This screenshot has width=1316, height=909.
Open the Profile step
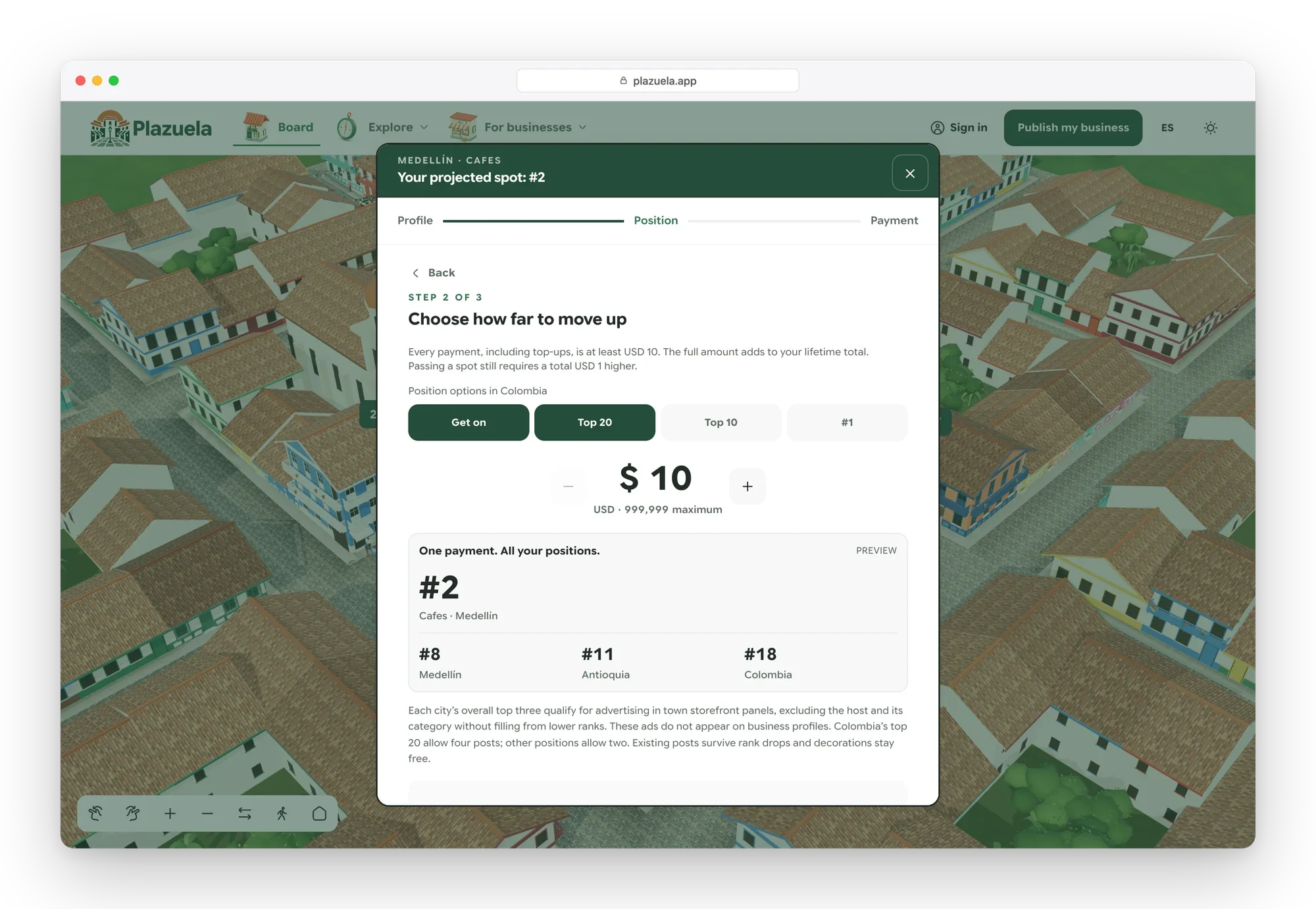pyautogui.click(x=415, y=221)
